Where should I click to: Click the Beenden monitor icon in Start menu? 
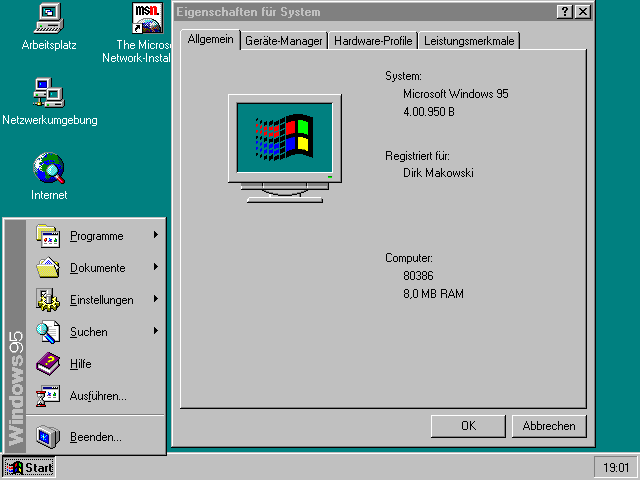coord(48,437)
